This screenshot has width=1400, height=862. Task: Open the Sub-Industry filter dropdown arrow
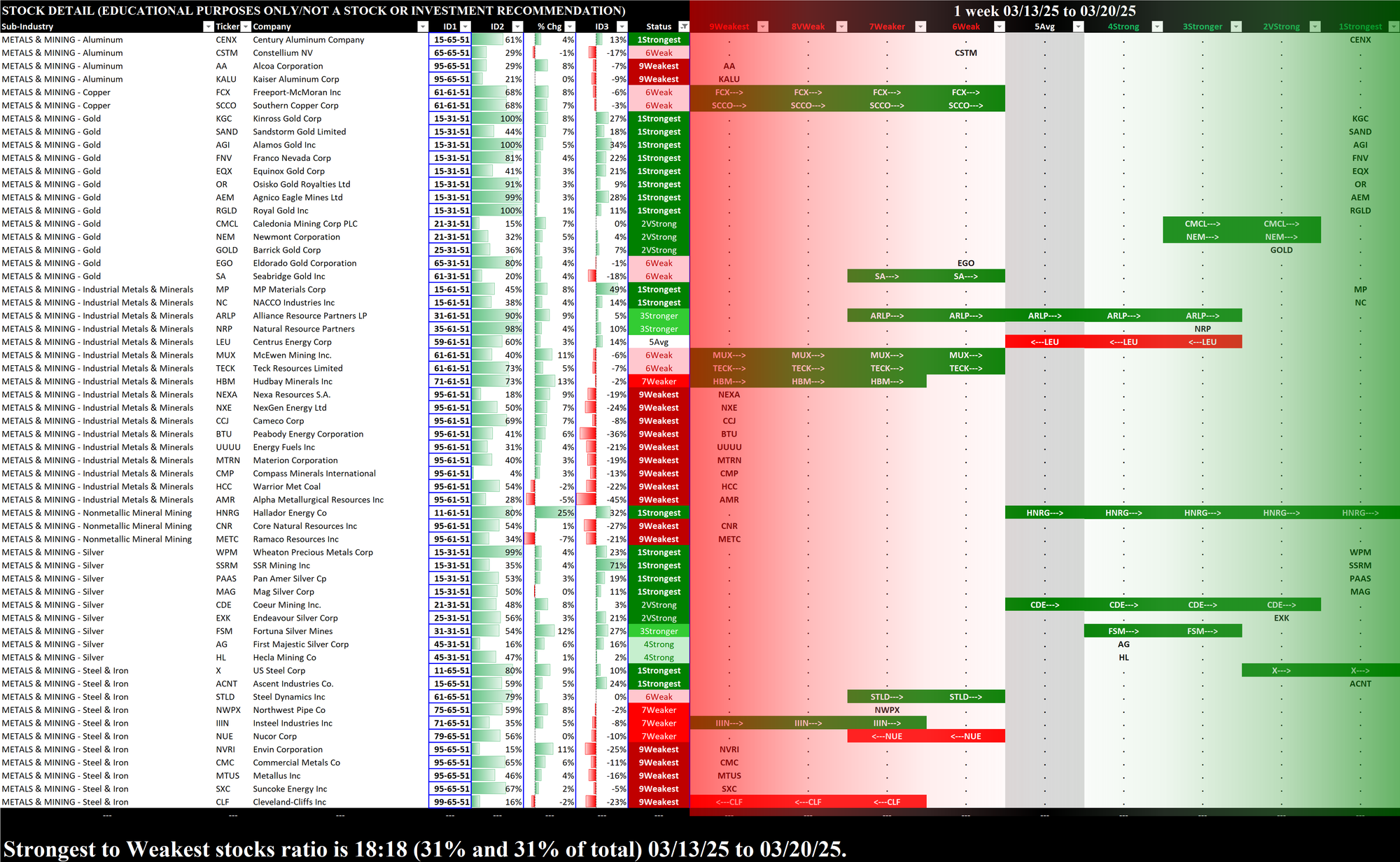[x=208, y=27]
